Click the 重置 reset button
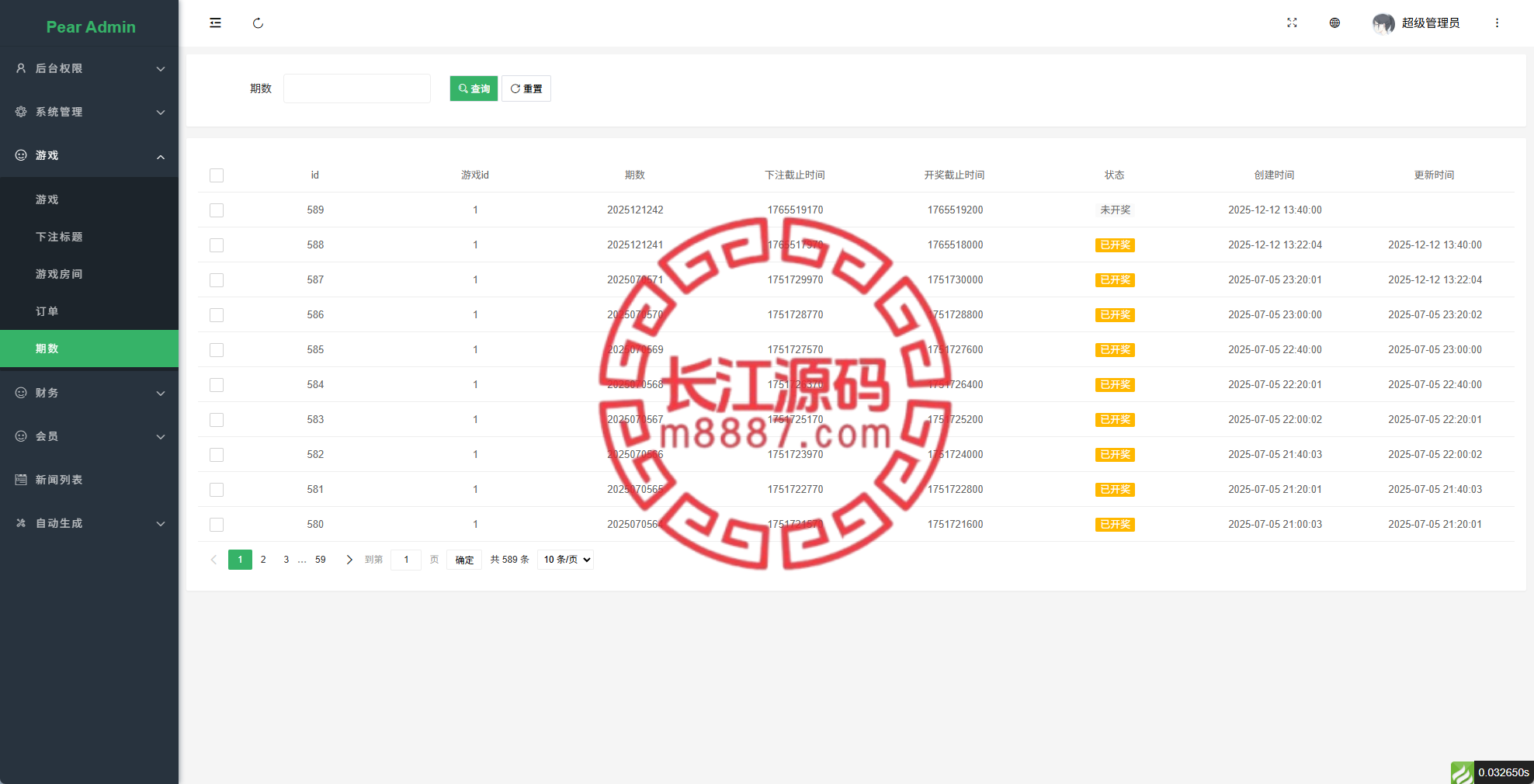Screen dimensions: 1534x784 [x=526, y=88]
